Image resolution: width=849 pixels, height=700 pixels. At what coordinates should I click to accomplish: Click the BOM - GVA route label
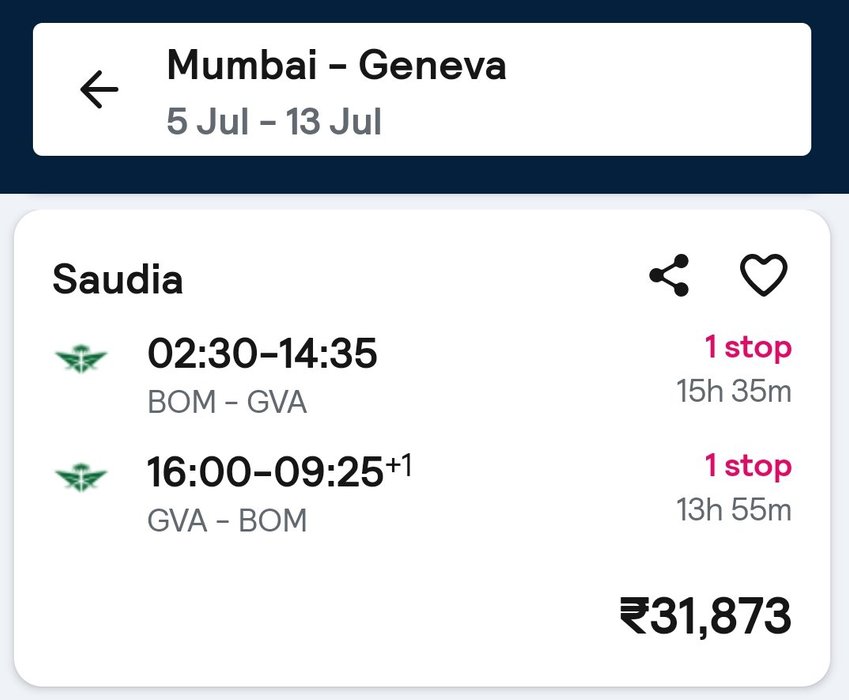[227, 402]
